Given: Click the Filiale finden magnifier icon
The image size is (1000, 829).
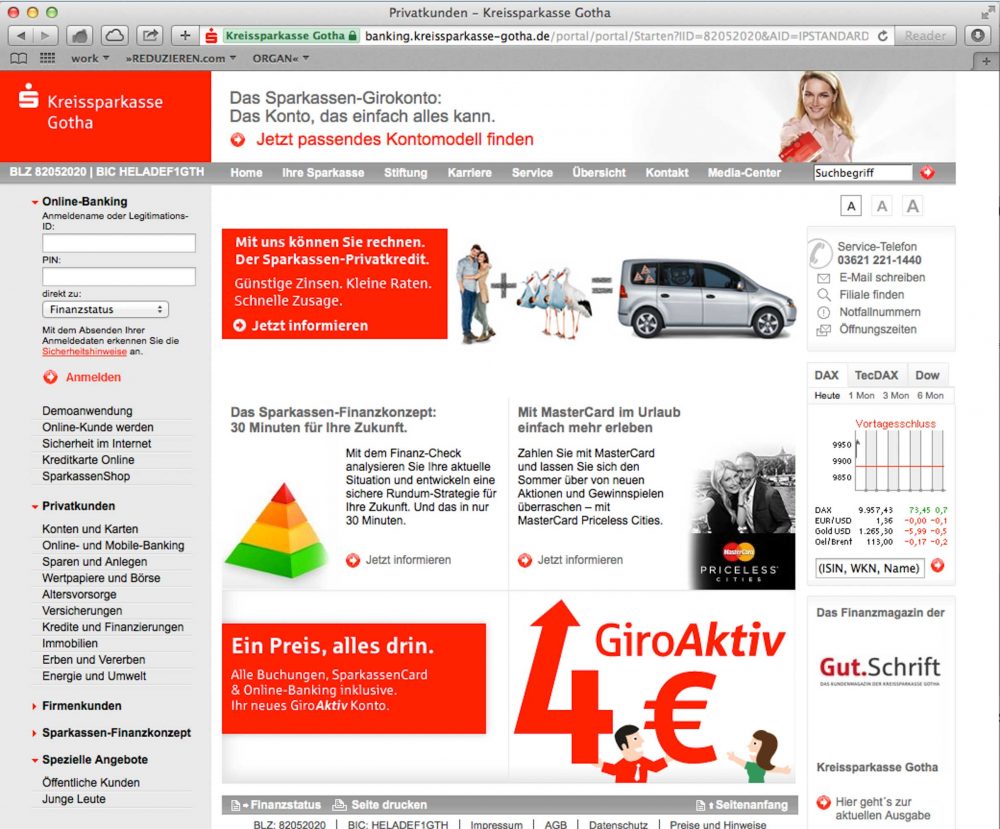Looking at the screenshot, I should click(x=824, y=295).
